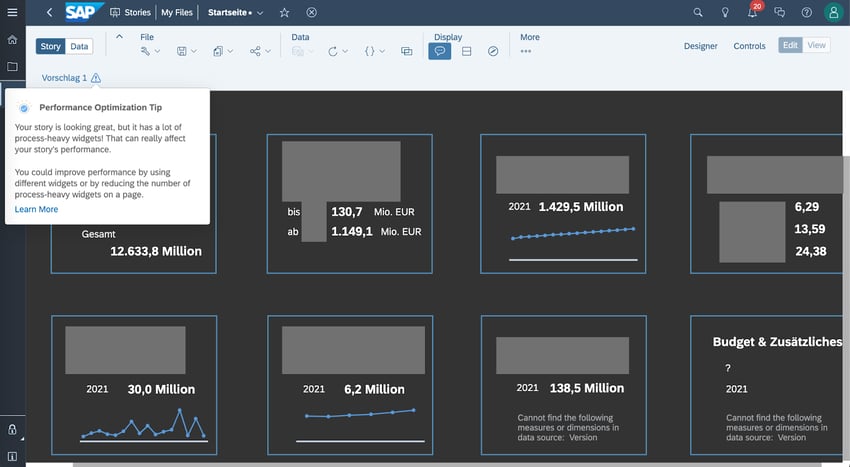Open the Designer panel
This screenshot has width=850, height=467.
click(x=700, y=46)
